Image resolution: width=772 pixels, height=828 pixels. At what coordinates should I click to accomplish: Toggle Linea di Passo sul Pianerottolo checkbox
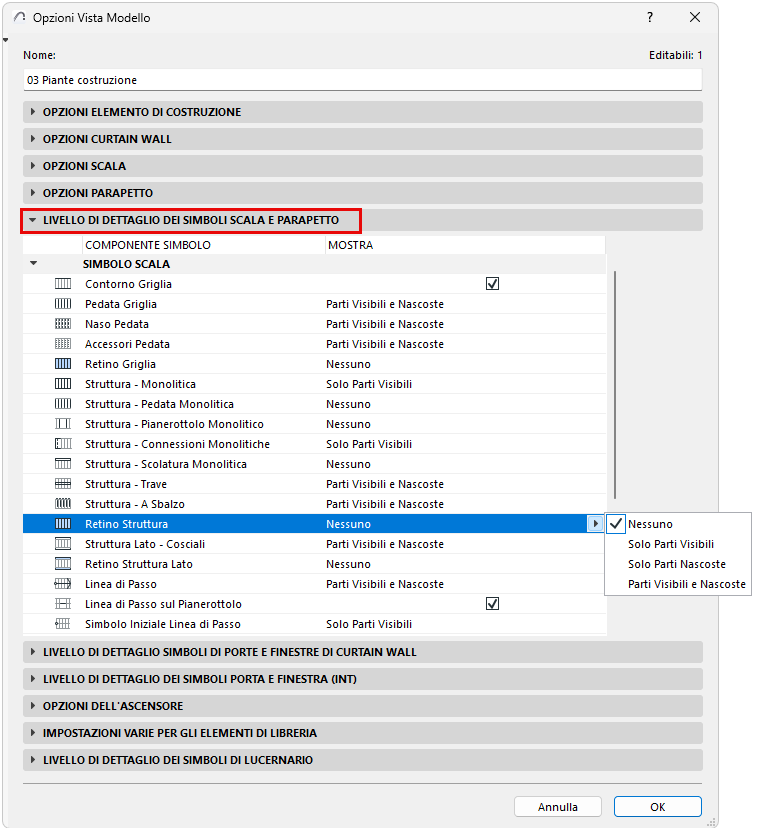coord(492,604)
